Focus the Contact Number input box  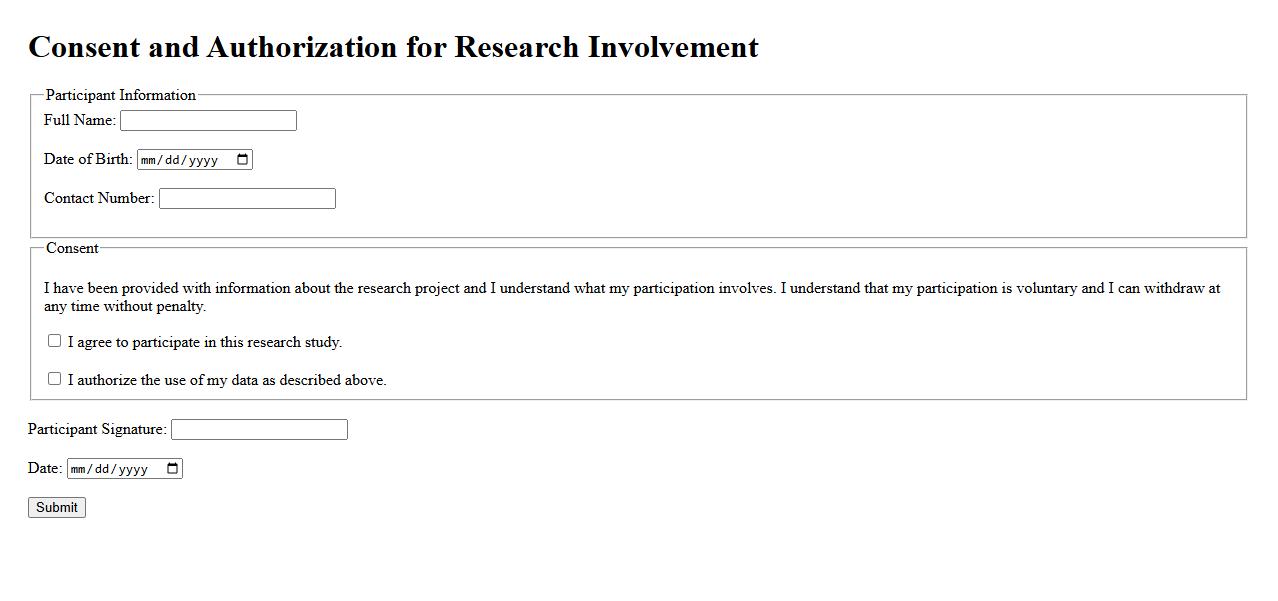(247, 199)
